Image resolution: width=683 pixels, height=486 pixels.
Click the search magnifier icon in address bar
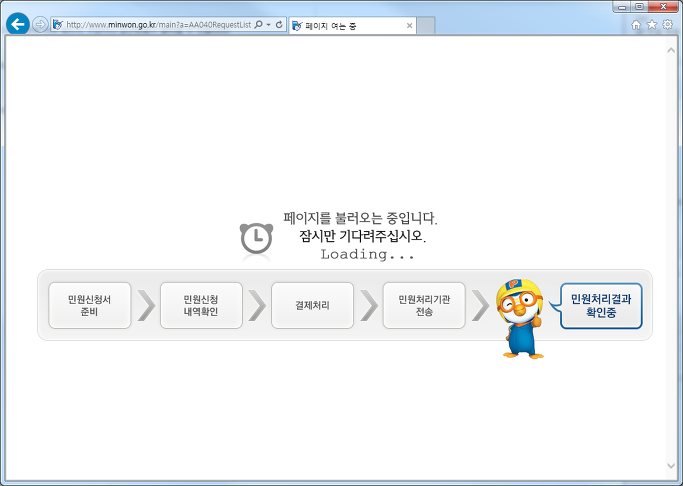[258, 25]
